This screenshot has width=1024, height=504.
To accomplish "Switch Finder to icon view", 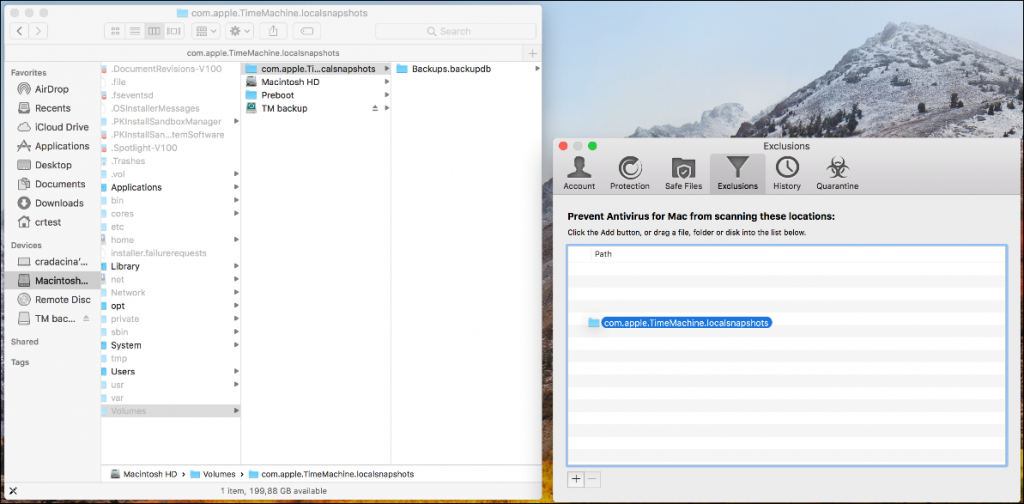I will (115, 31).
